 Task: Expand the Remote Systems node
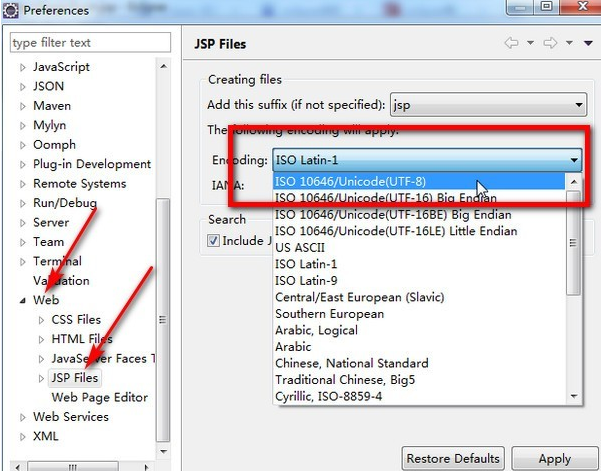tap(23, 184)
